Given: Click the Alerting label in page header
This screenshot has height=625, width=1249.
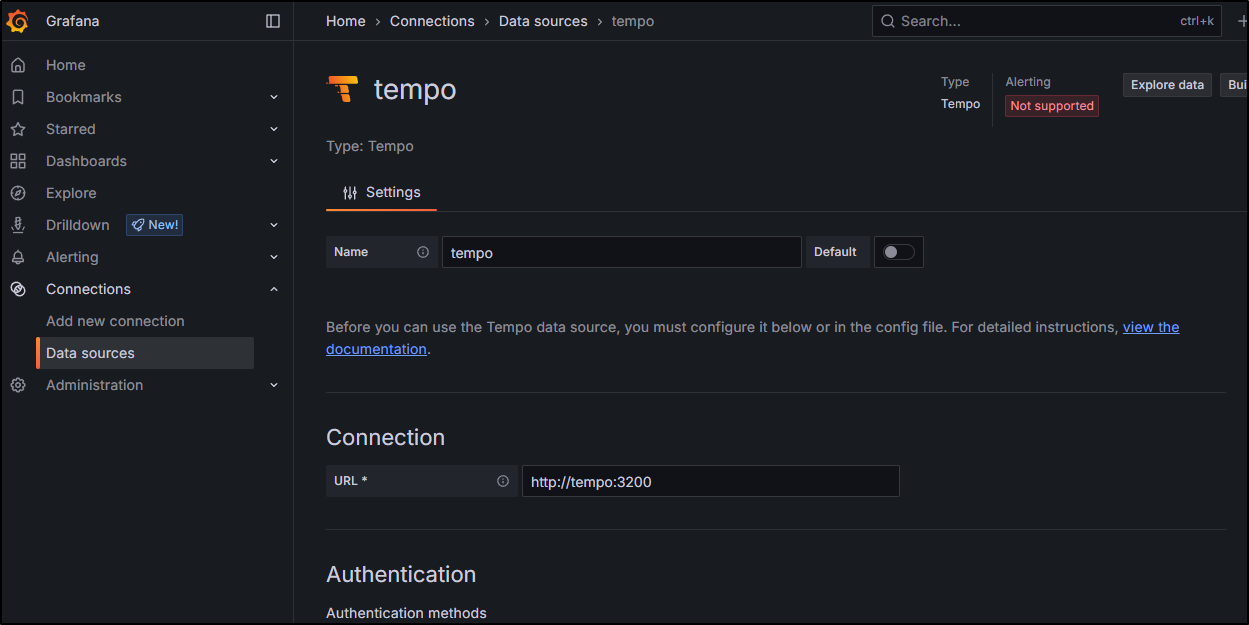Looking at the screenshot, I should click(x=1028, y=82).
